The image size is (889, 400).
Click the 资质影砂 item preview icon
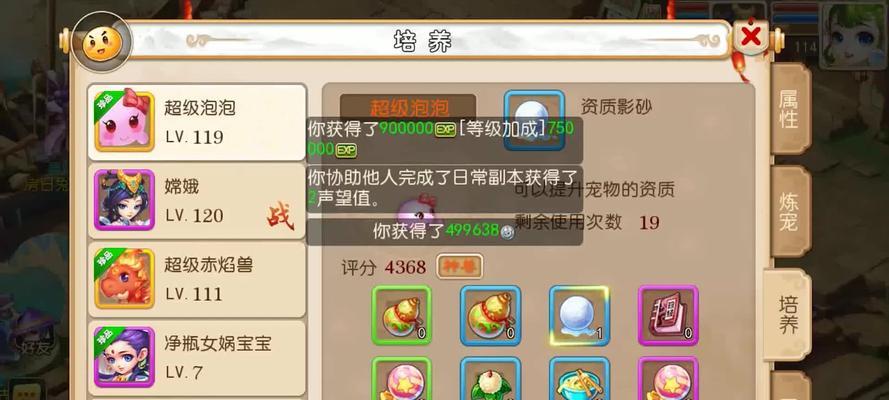534,120
